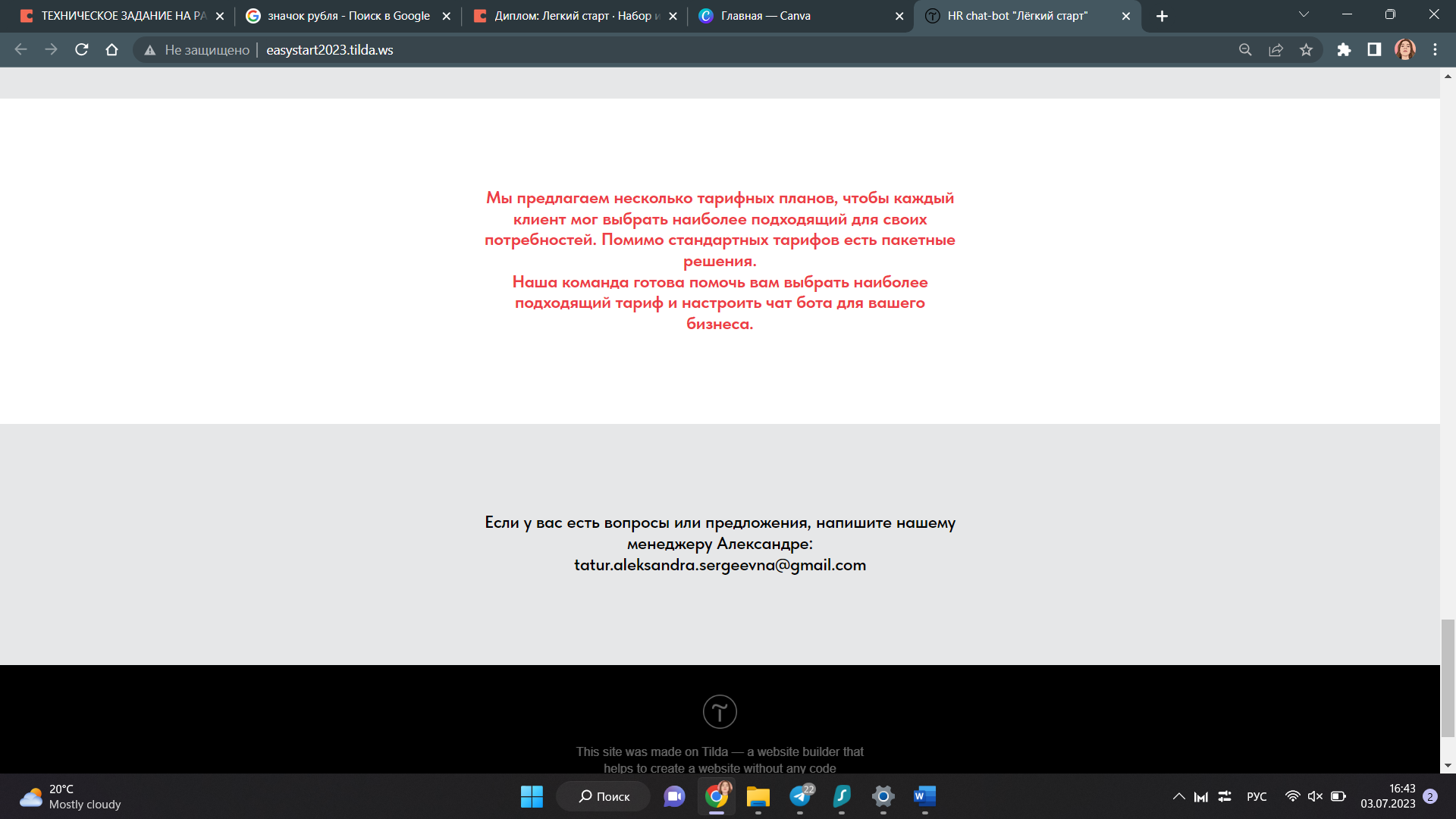Bookmark this page with star icon
1456x819 pixels.
click(1306, 50)
